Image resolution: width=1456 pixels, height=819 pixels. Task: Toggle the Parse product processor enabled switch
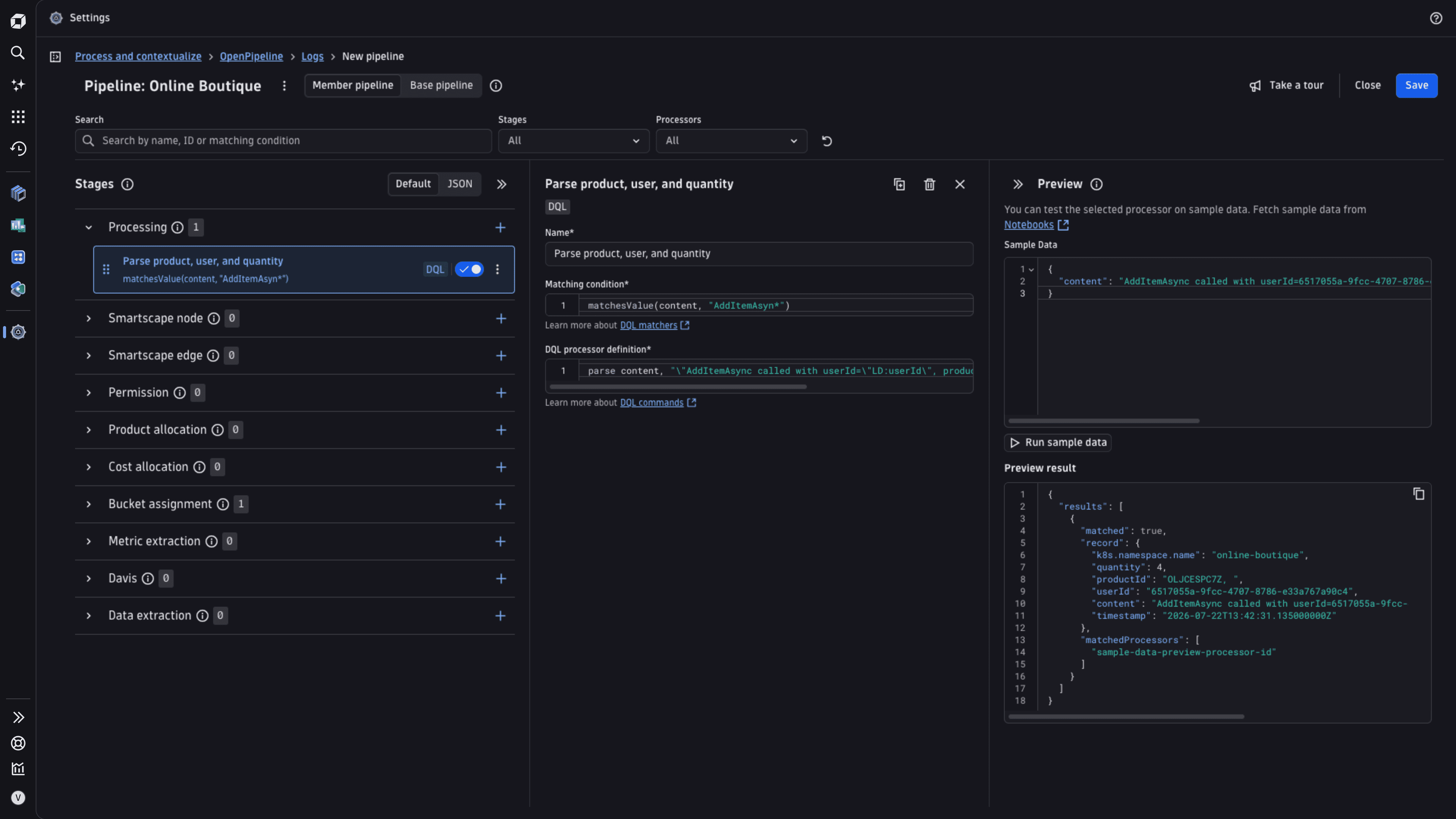469,269
